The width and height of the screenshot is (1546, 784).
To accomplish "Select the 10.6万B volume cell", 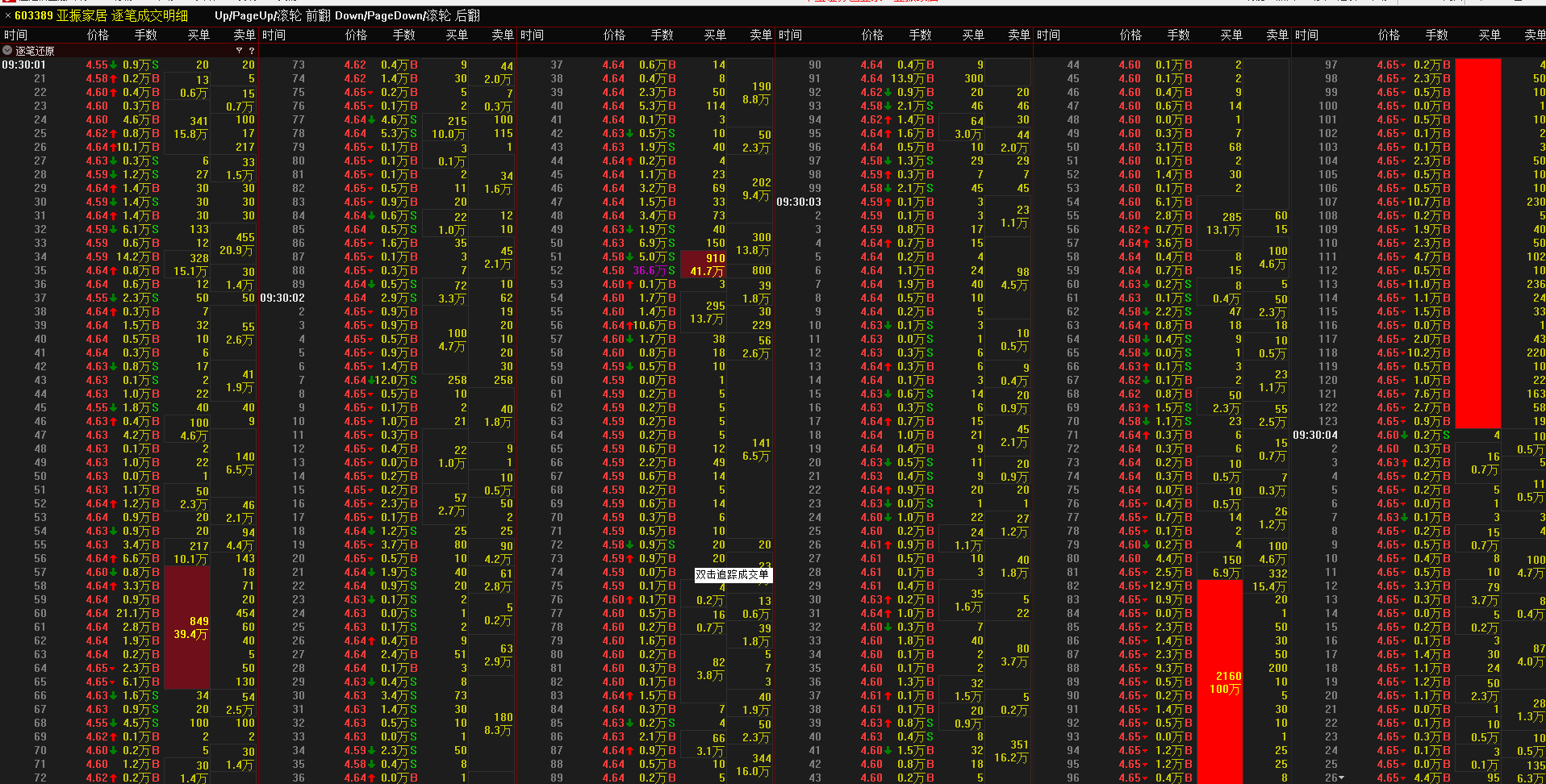I will [x=654, y=325].
